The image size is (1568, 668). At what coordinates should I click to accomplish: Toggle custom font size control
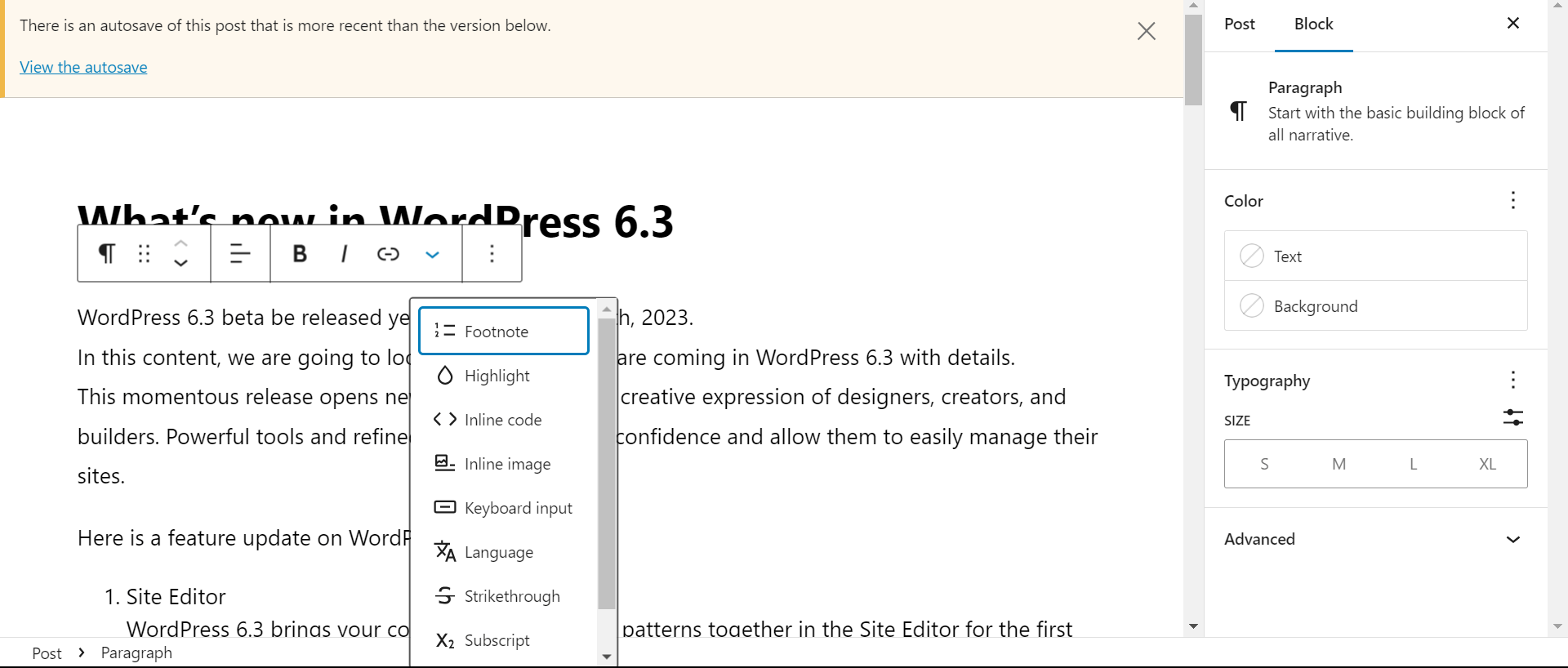1513,418
